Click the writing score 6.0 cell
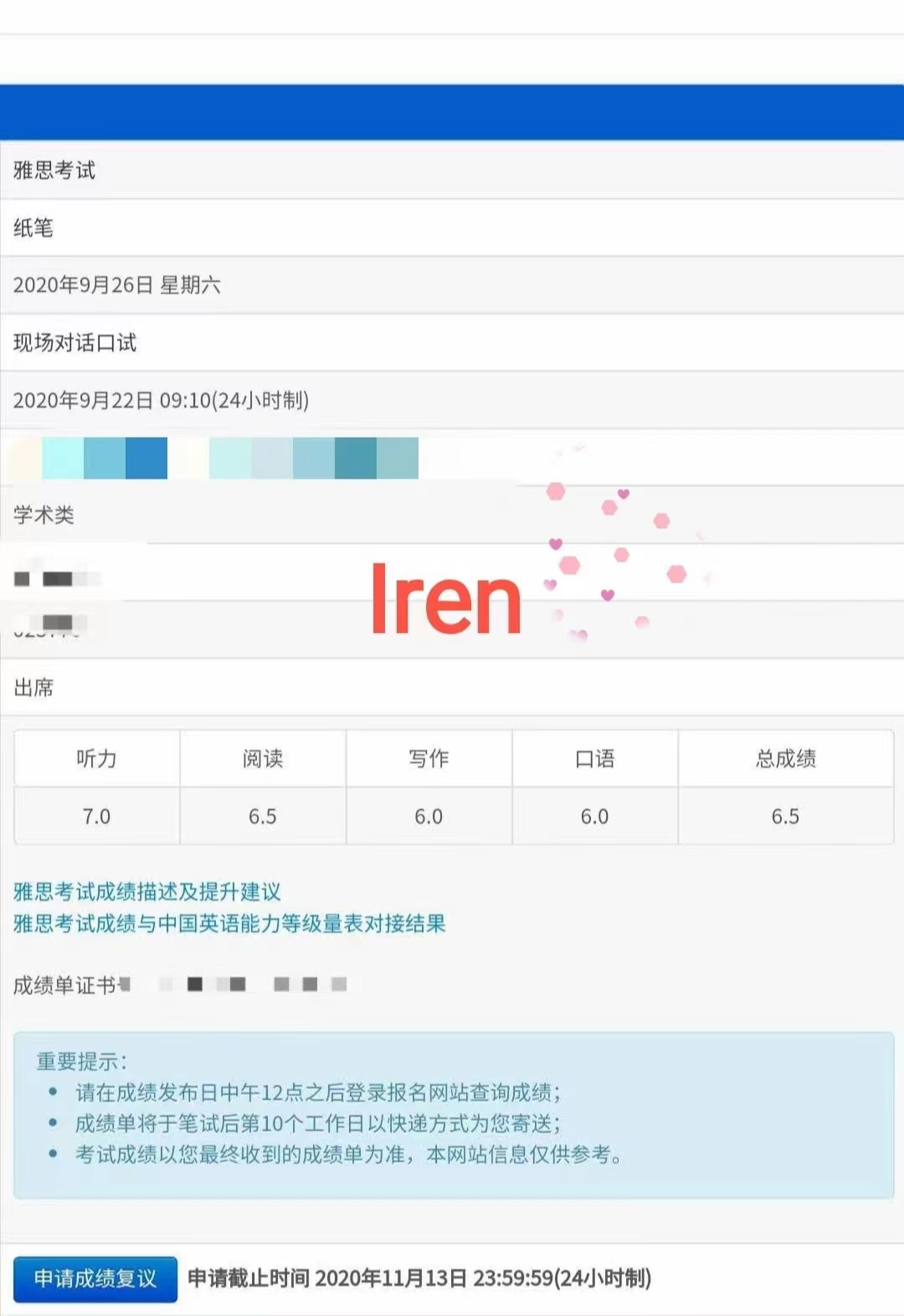This screenshot has height=1316, width=904. pyautogui.click(x=429, y=816)
